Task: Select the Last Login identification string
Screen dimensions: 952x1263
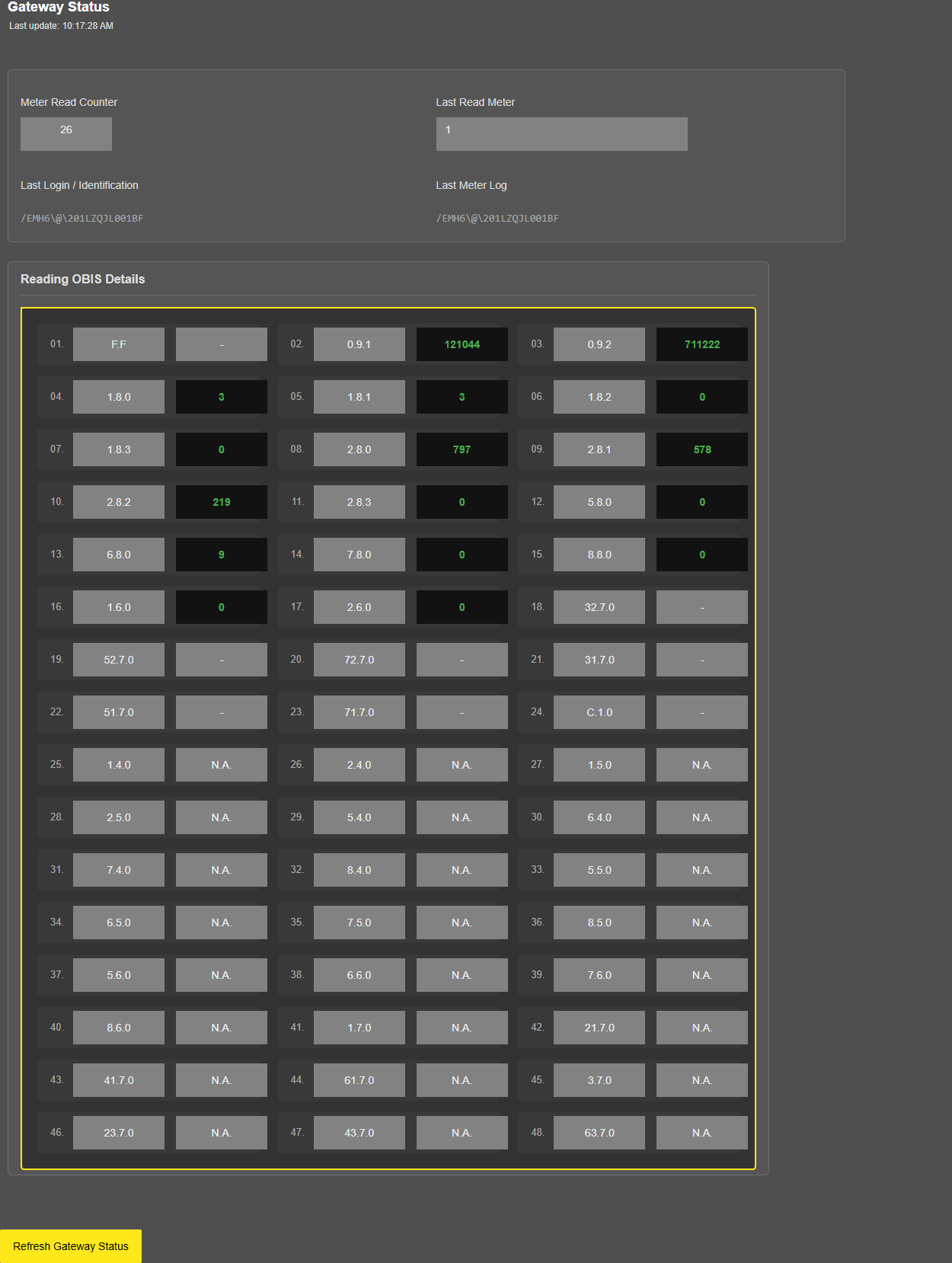Action: click(x=82, y=219)
